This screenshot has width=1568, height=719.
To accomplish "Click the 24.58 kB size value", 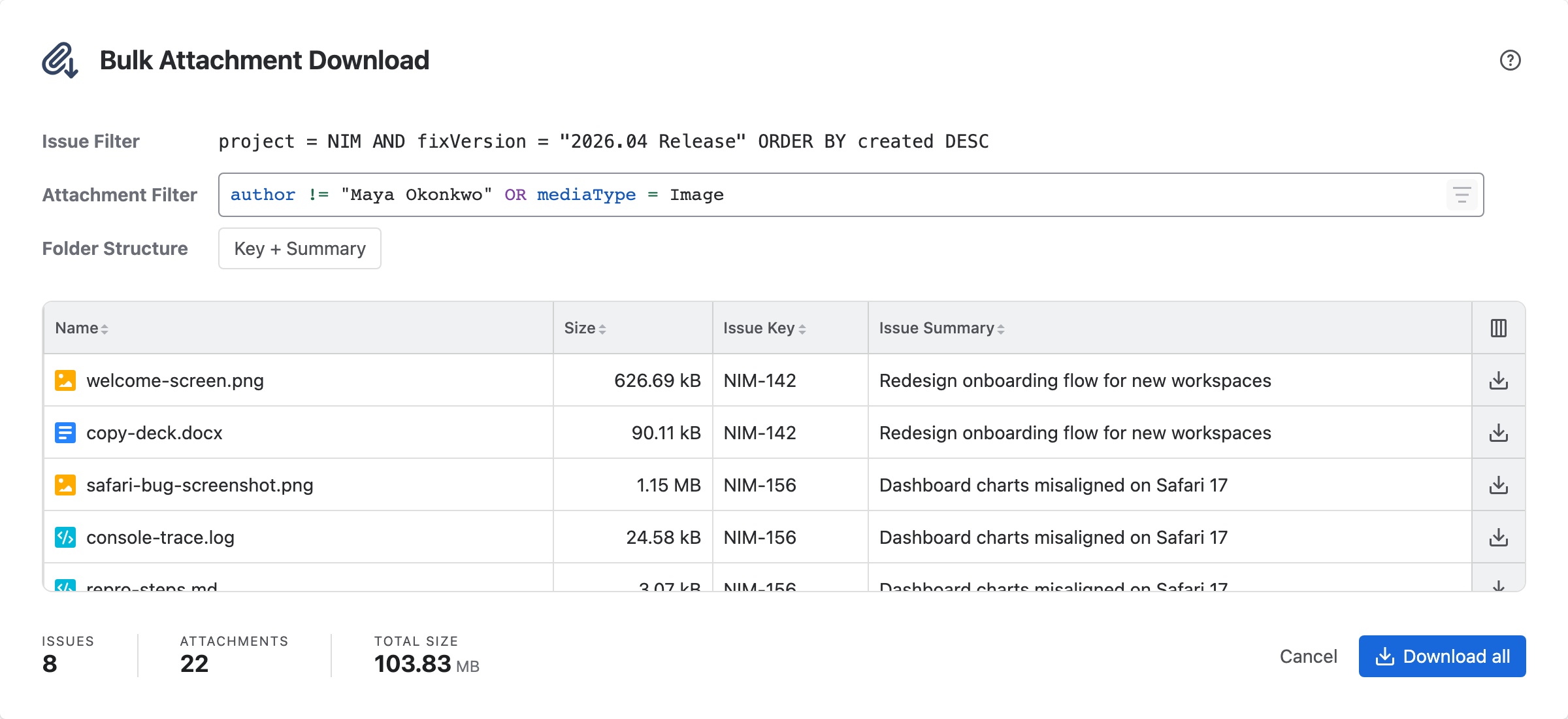I will click(x=663, y=537).
